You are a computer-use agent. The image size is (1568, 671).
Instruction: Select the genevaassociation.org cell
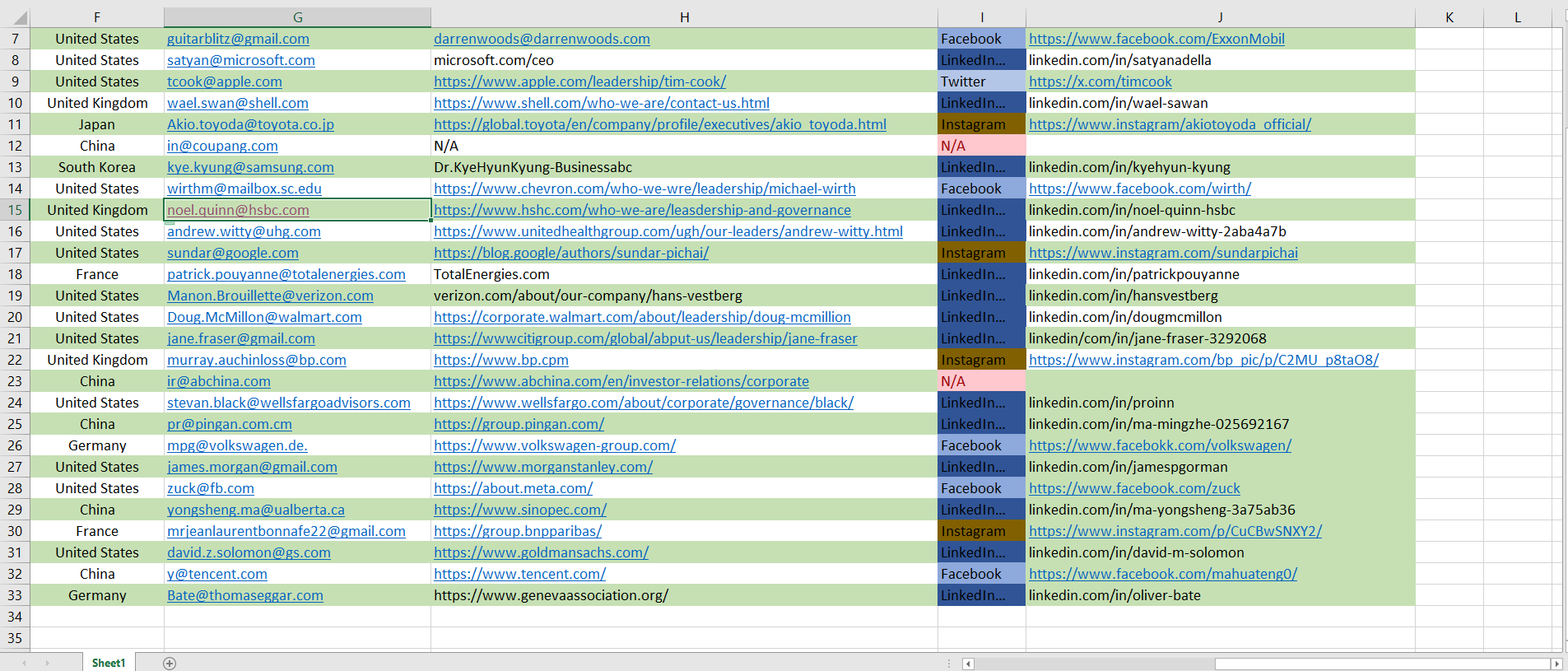(684, 595)
